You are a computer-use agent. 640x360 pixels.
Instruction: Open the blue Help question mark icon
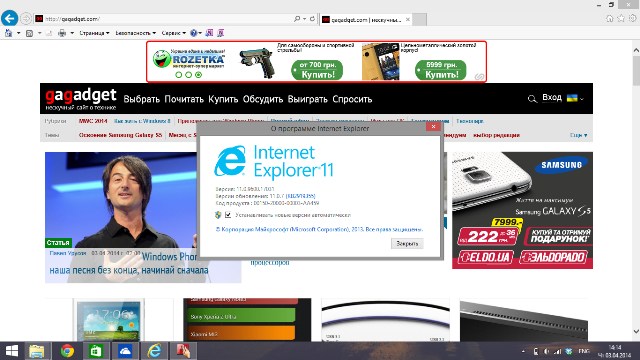tap(193, 33)
